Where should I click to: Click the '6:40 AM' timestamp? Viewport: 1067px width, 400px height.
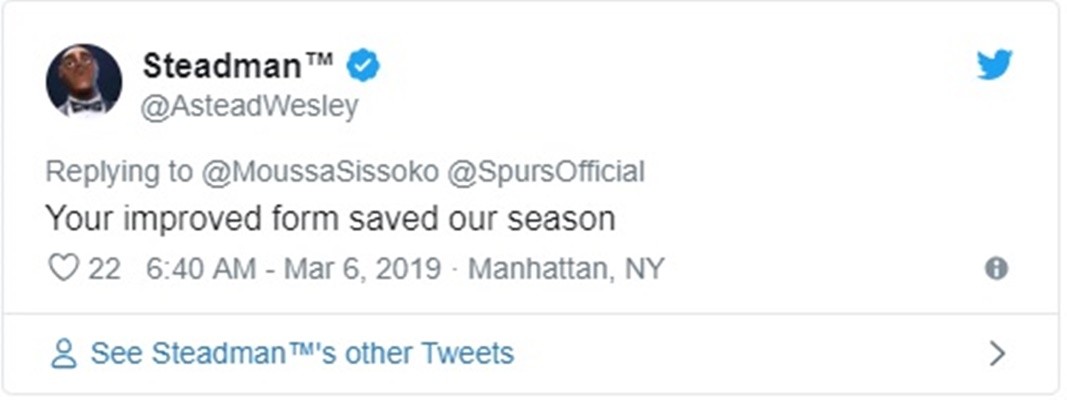[190, 268]
